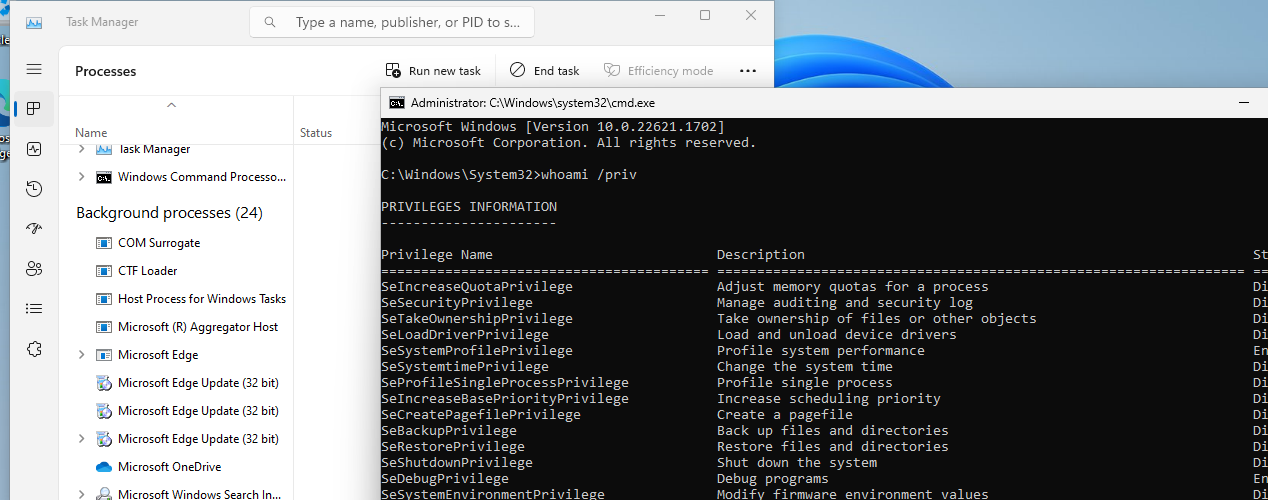
Task: Collapse the column header chevron above Name
Action: (171, 105)
